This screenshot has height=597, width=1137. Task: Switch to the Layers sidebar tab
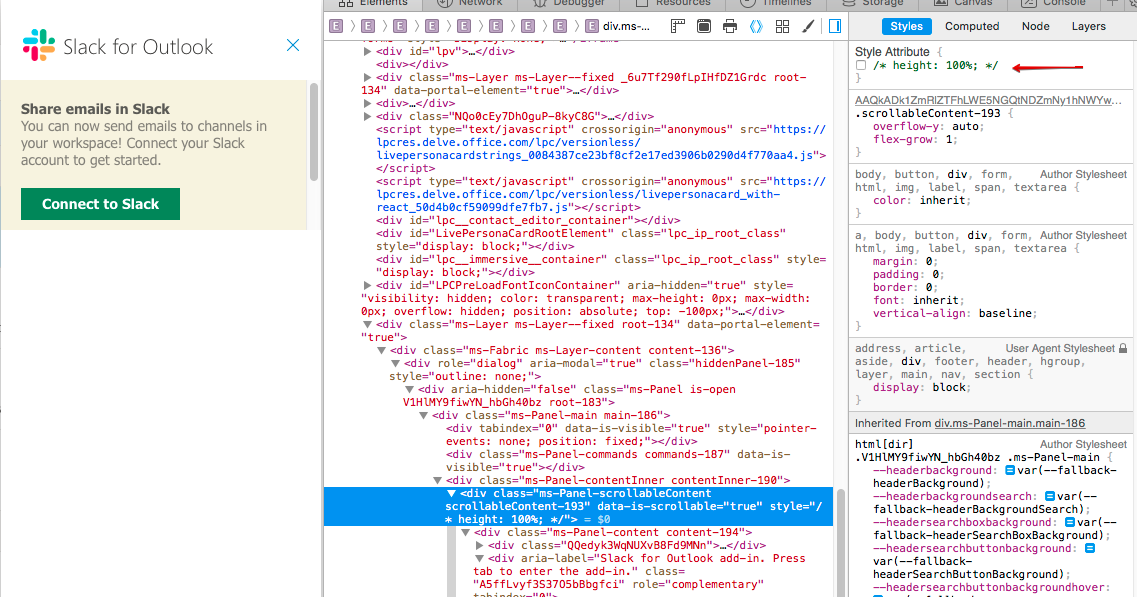click(x=1088, y=26)
